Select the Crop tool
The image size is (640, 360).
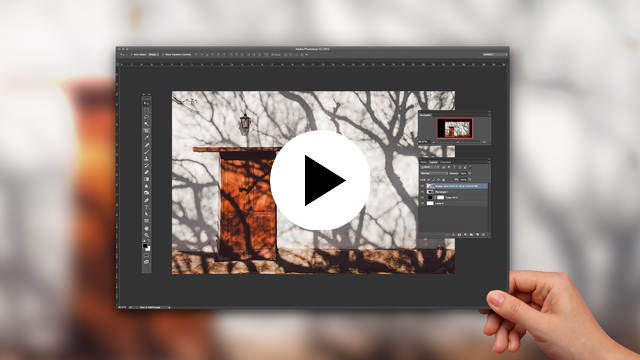point(147,131)
